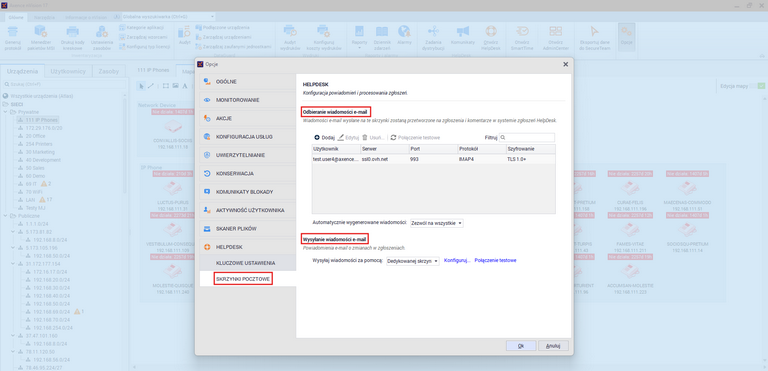Switch to the Zasoby panel tab
Image resolution: width=768 pixels, height=371 pixels.
[x=108, y=71]
